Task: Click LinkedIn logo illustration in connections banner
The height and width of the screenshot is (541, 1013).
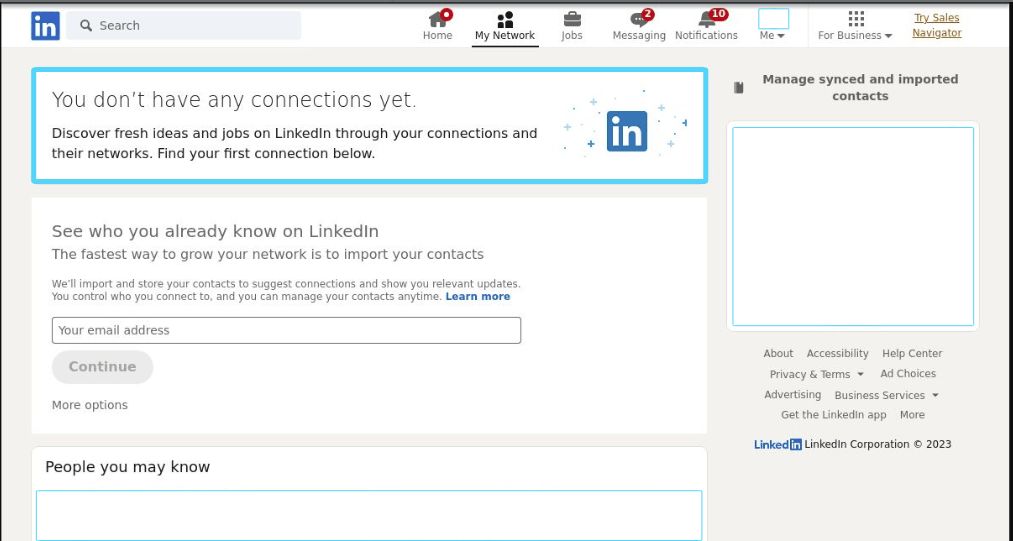Action: 627,131
